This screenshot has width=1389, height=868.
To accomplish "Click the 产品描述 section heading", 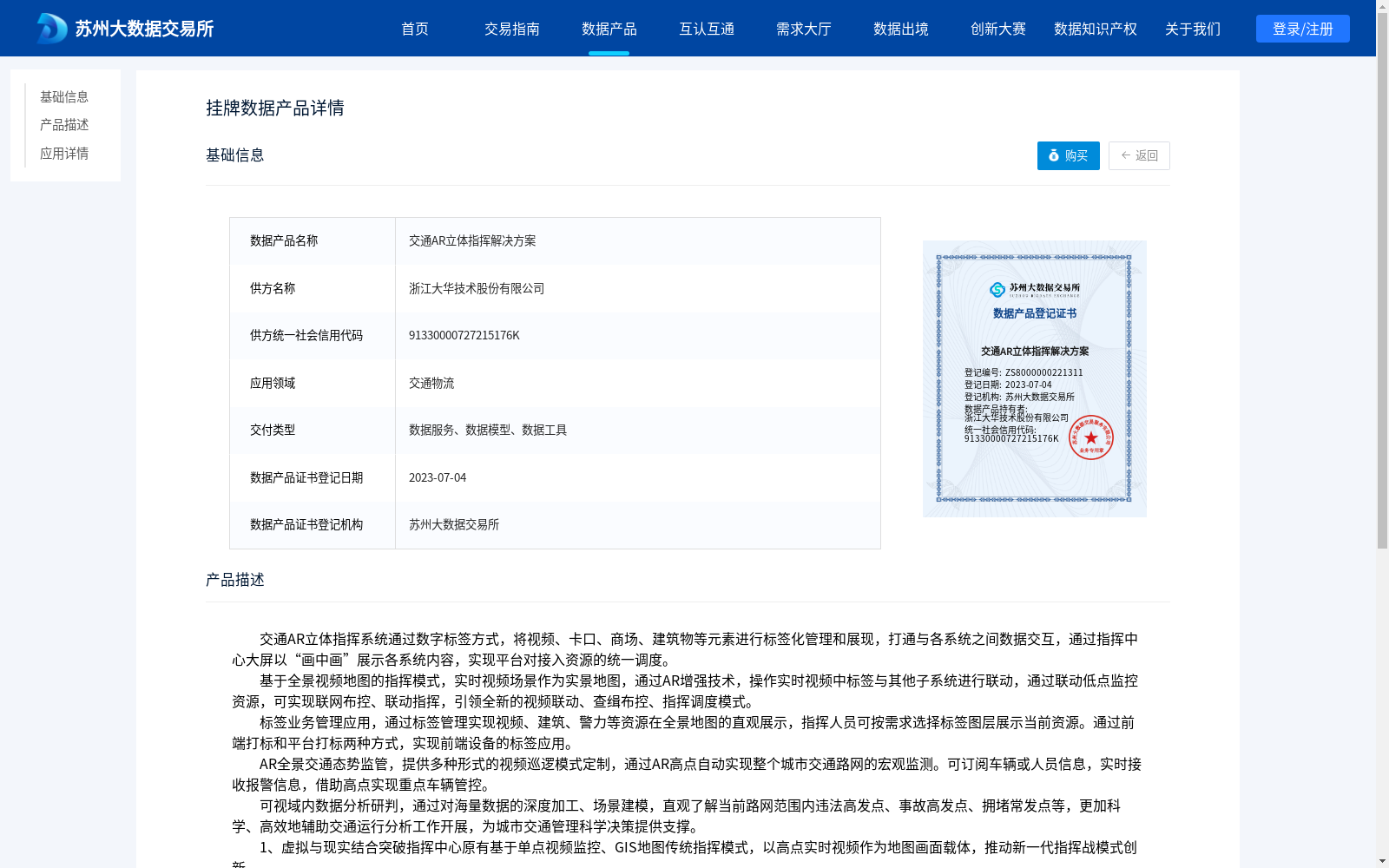I will click(235, 579).
